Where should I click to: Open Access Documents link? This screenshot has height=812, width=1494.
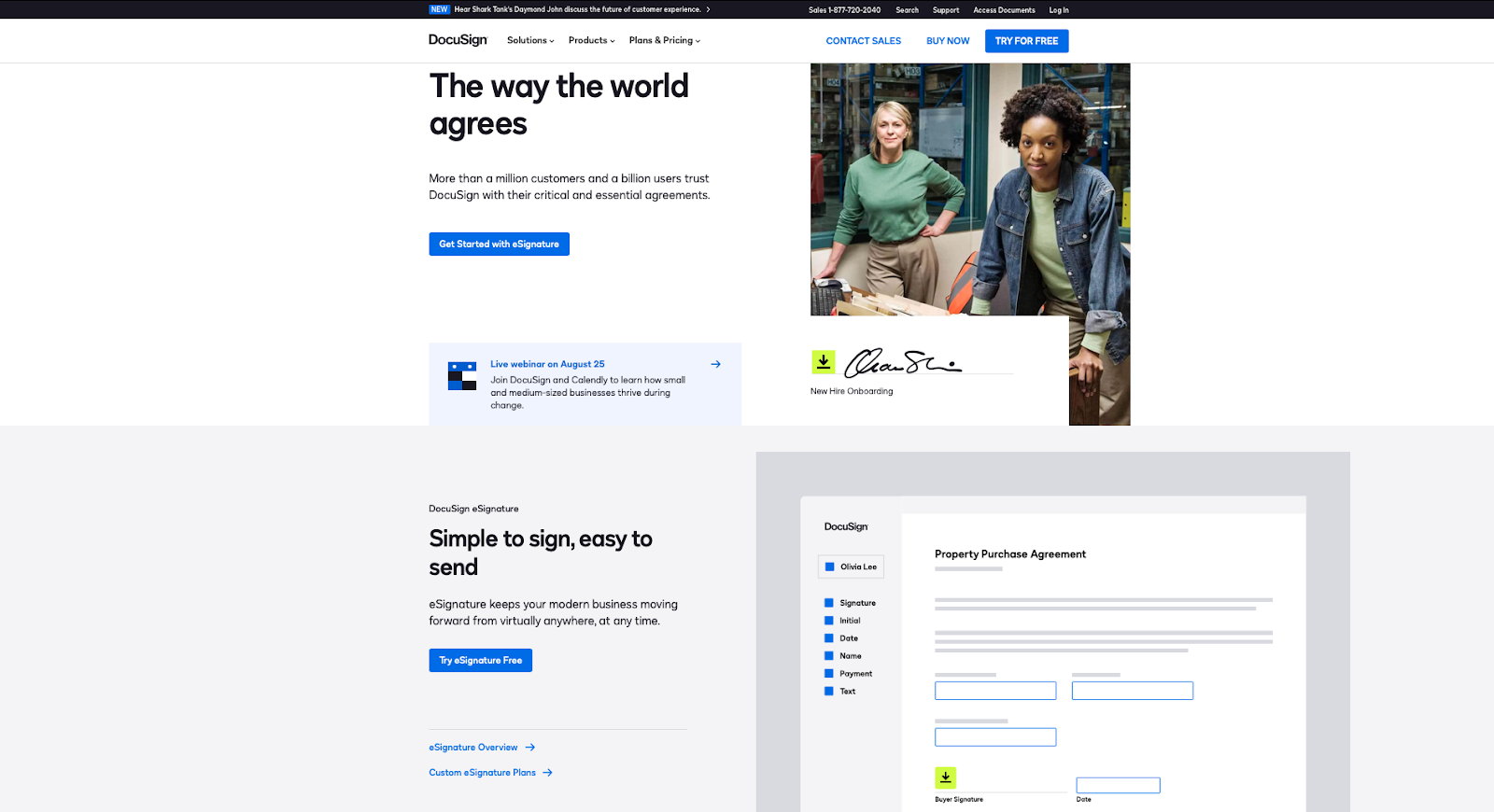point(1004,10)
